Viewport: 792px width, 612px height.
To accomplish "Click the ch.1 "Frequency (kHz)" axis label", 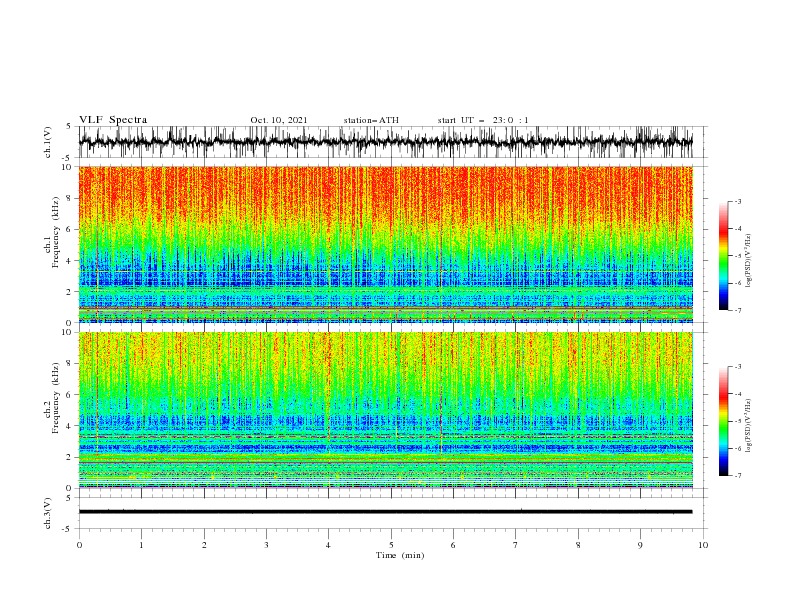I will click(x=56, y=233).
